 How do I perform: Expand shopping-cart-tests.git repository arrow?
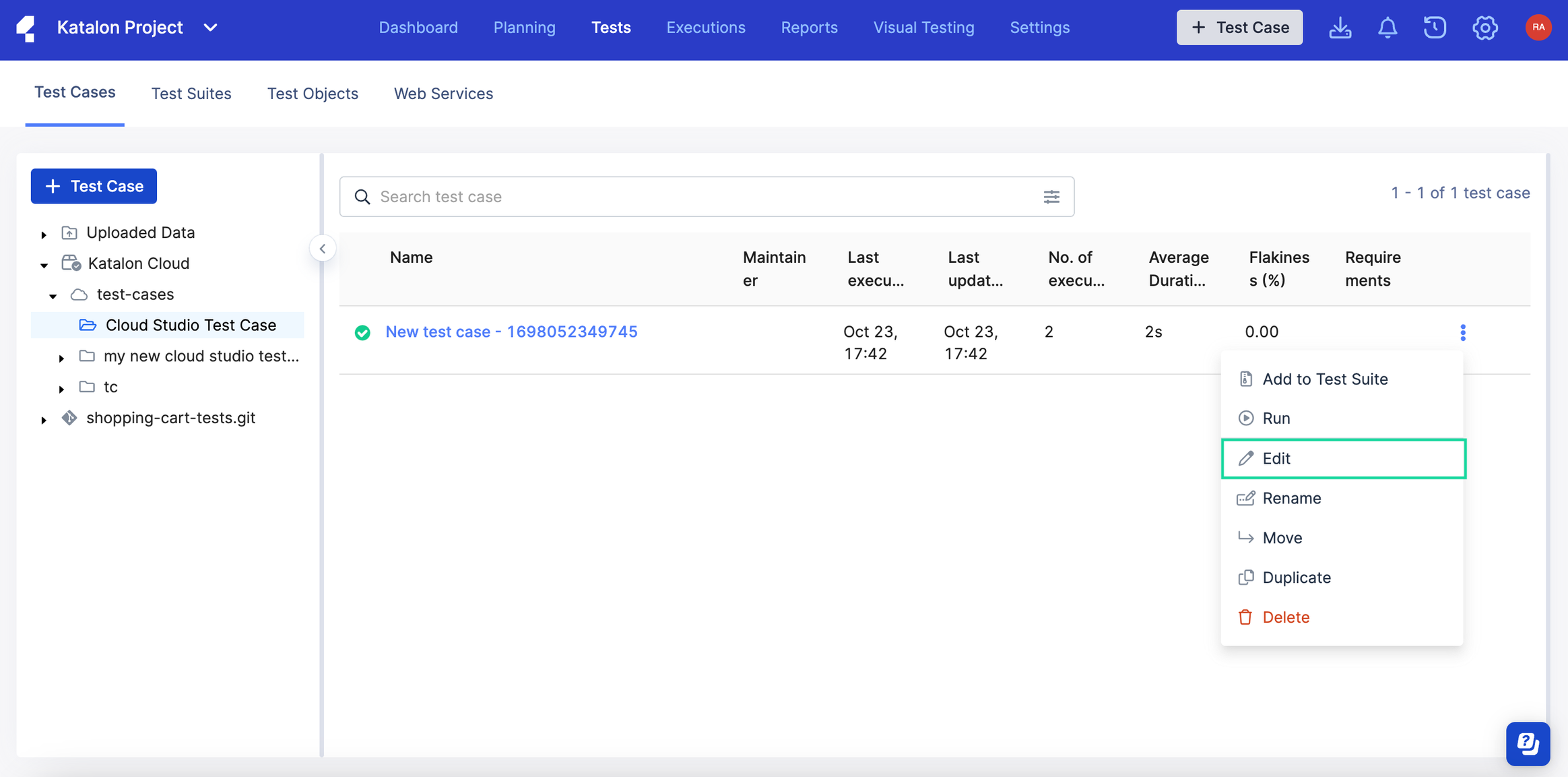coord(44,420)
